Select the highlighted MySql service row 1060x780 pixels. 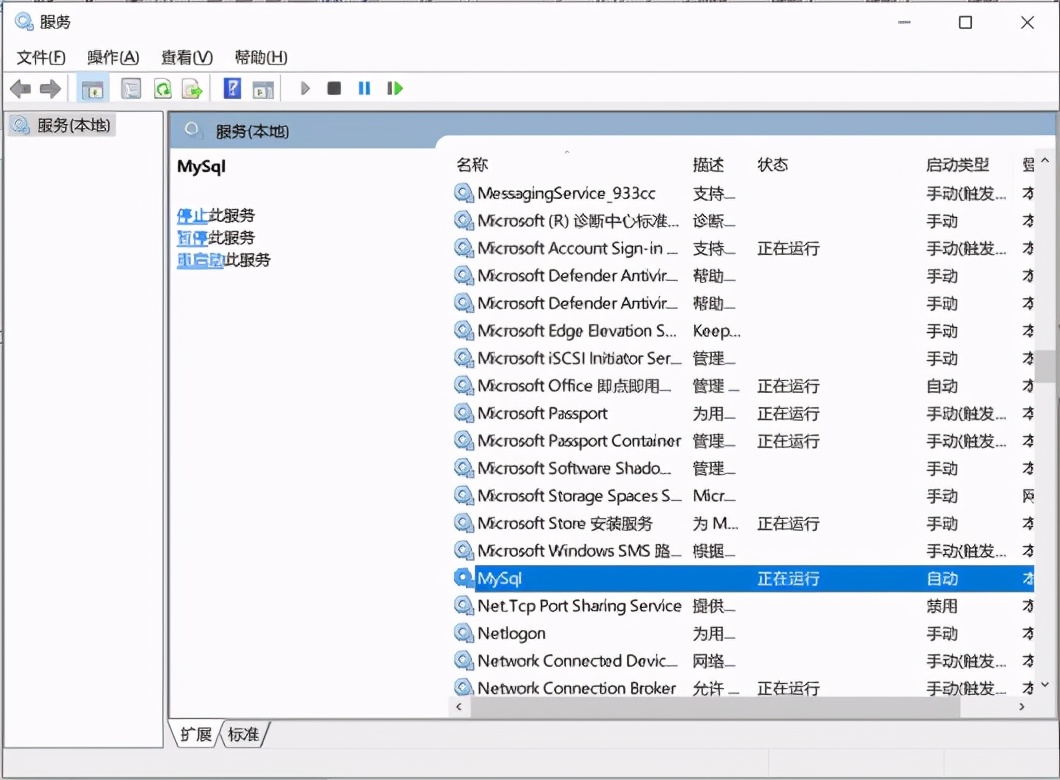743,579
